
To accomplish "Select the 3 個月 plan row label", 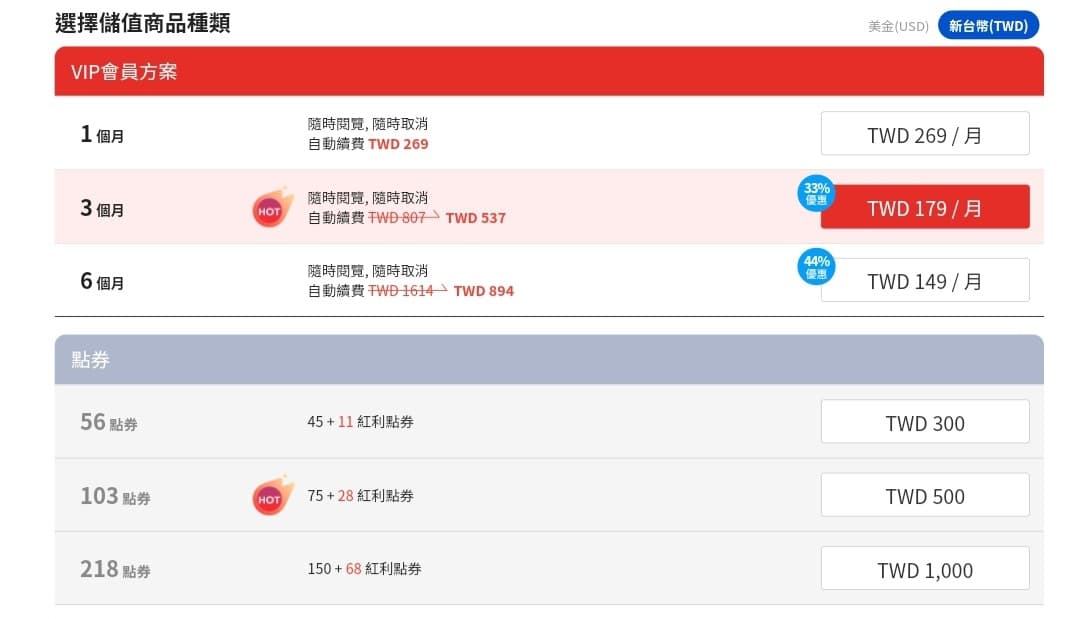I will (x=103, y=208).
